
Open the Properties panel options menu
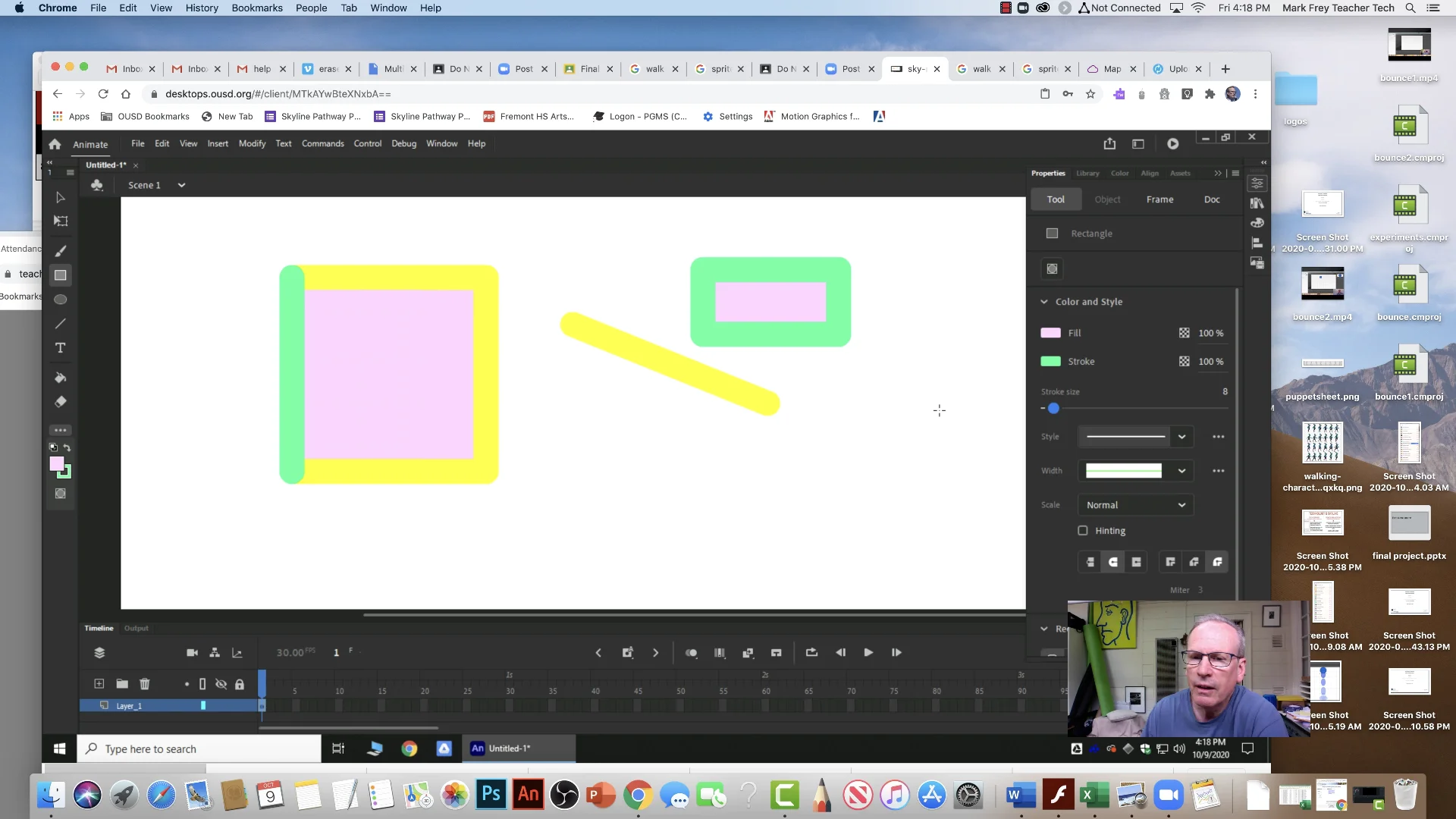(x=1235, y=174)
